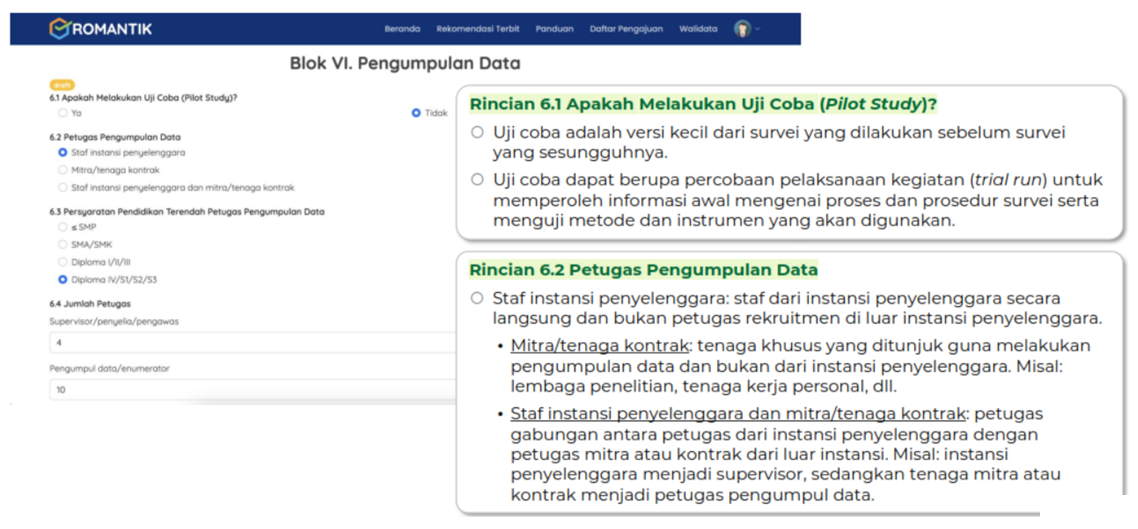Viewport: 1138px width, 529px height.
Task: Go to the Beranda menu
Action: [x=402, y=29]
